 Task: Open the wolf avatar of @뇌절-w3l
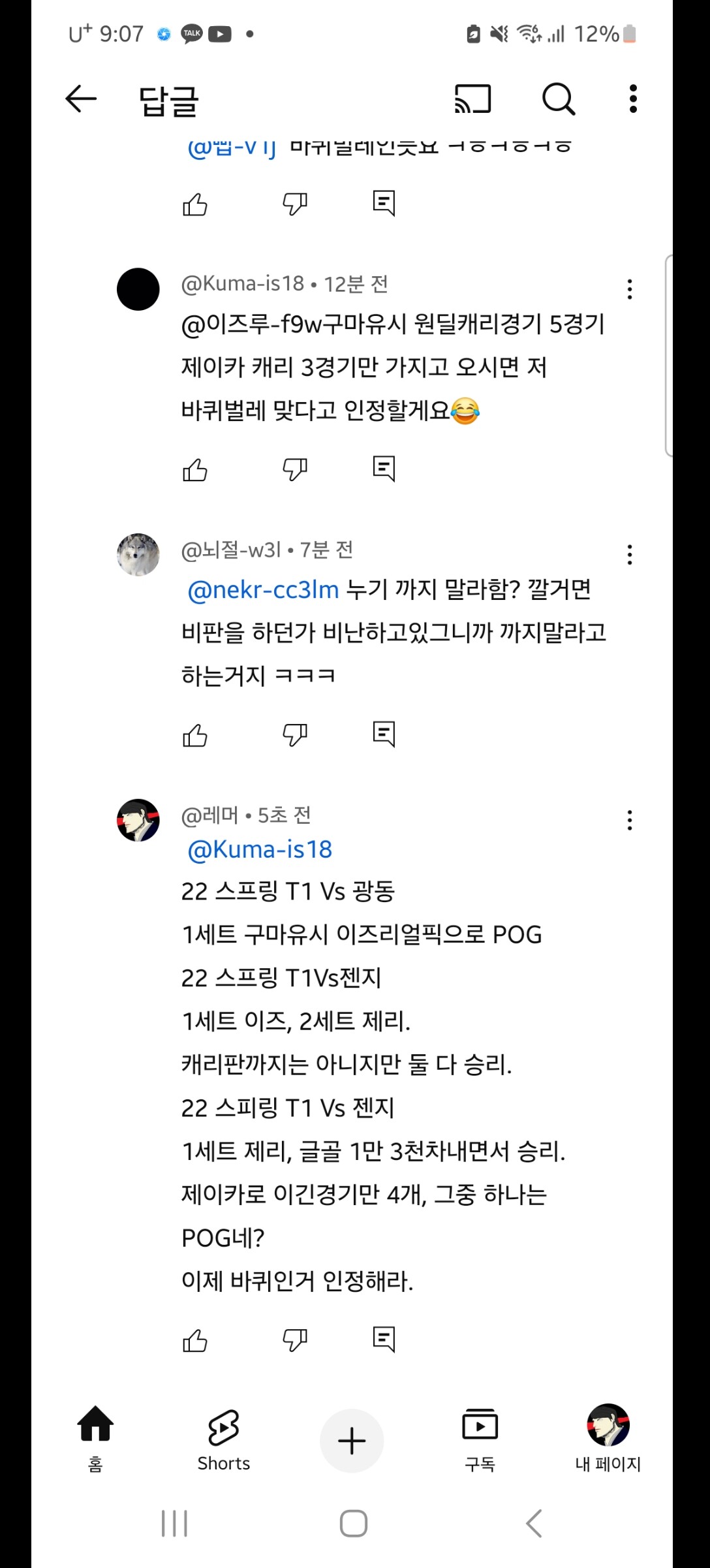(138, 555)
